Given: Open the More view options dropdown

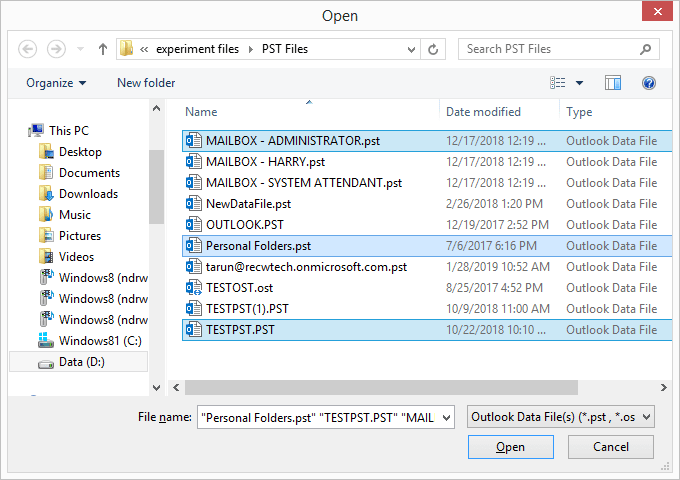Looking at the screenshot, I should click(x=579, y=83).
